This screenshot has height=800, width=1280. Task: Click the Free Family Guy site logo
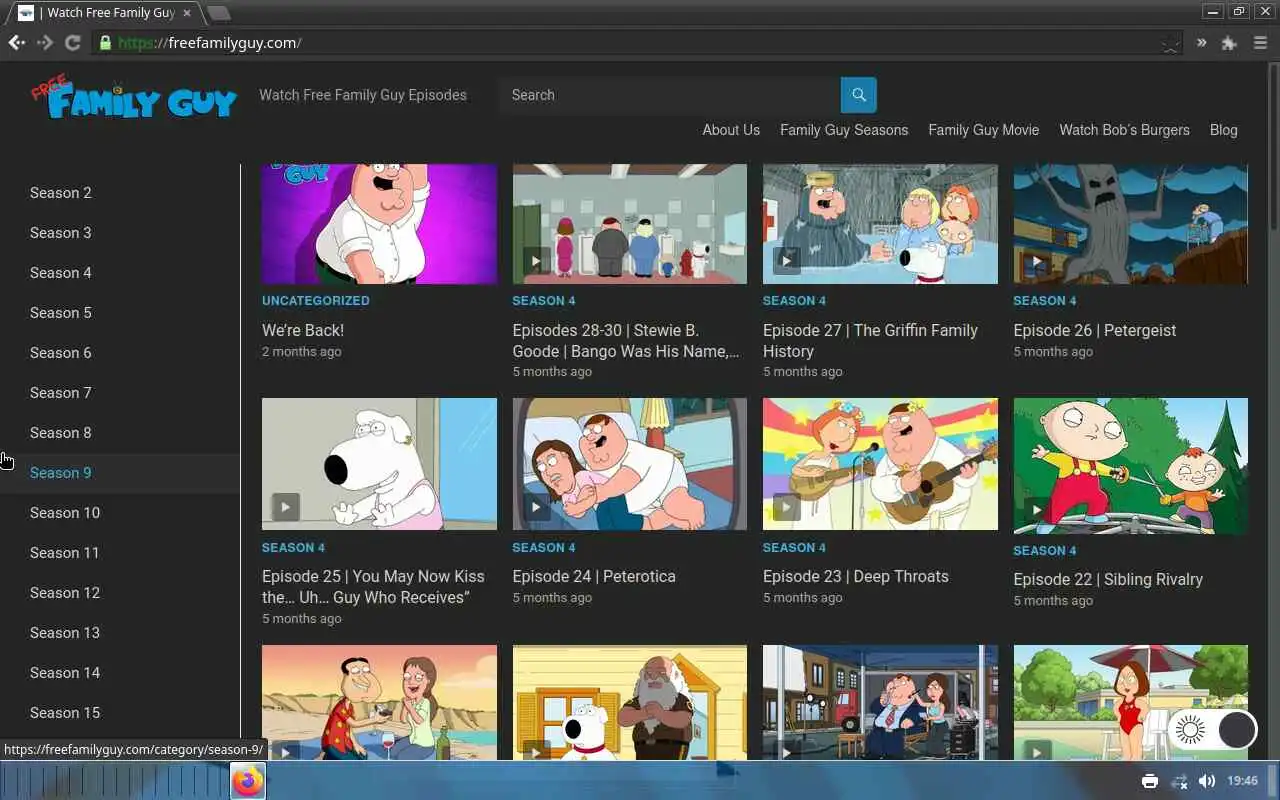point(134,97)
